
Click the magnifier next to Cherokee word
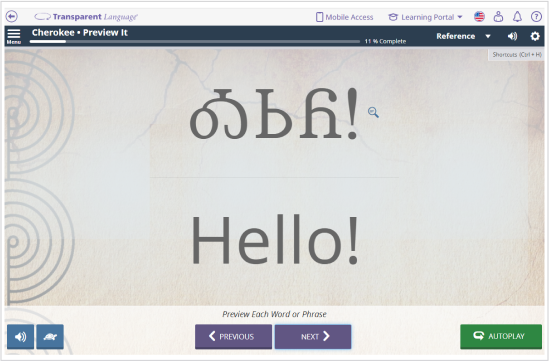[x=373, y=112]
